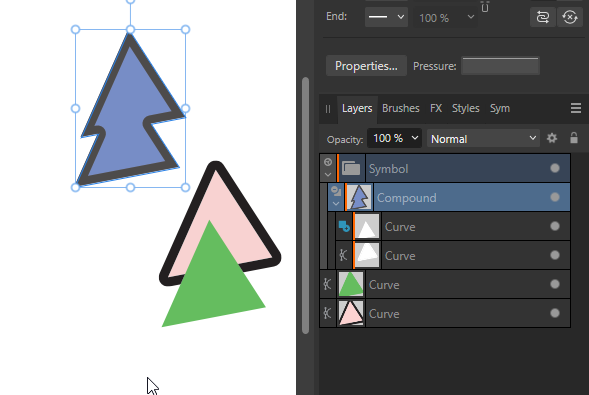Select the Compound layer row
The height and width of the screenshot is (395, 589).
pyautogui.click(x=449, y=197)
